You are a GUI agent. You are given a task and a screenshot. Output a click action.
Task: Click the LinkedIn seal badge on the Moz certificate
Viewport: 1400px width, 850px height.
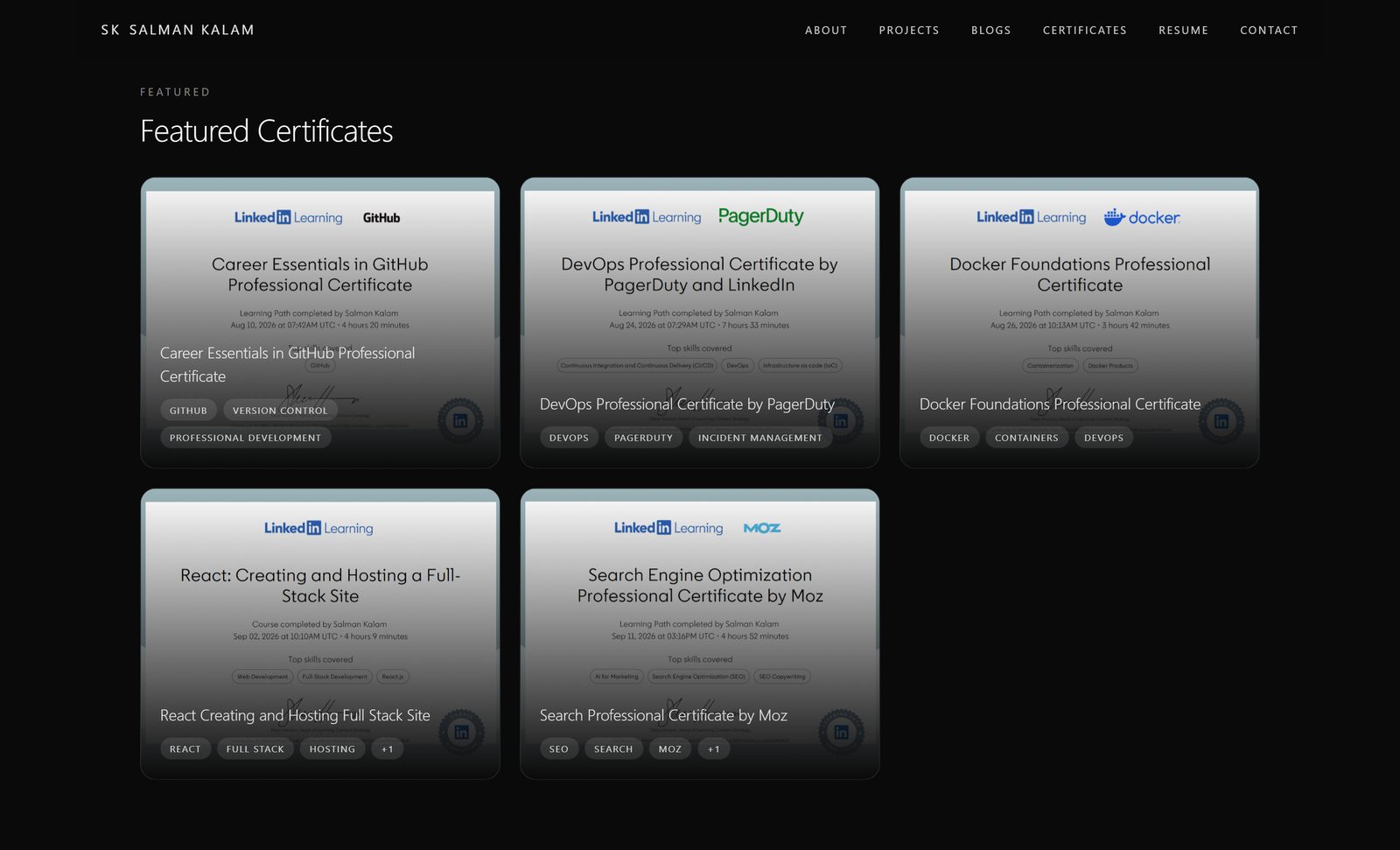[x=841, y=732]
